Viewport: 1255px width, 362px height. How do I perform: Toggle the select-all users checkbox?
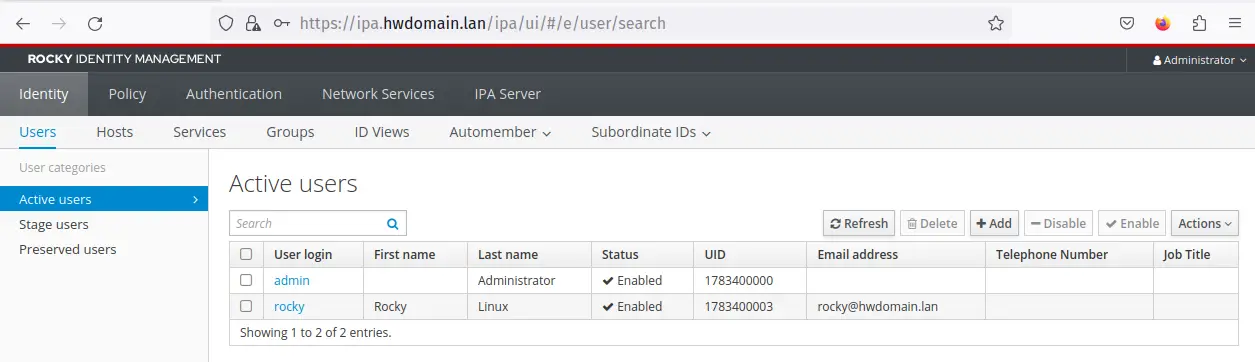[x=246, y=254]
